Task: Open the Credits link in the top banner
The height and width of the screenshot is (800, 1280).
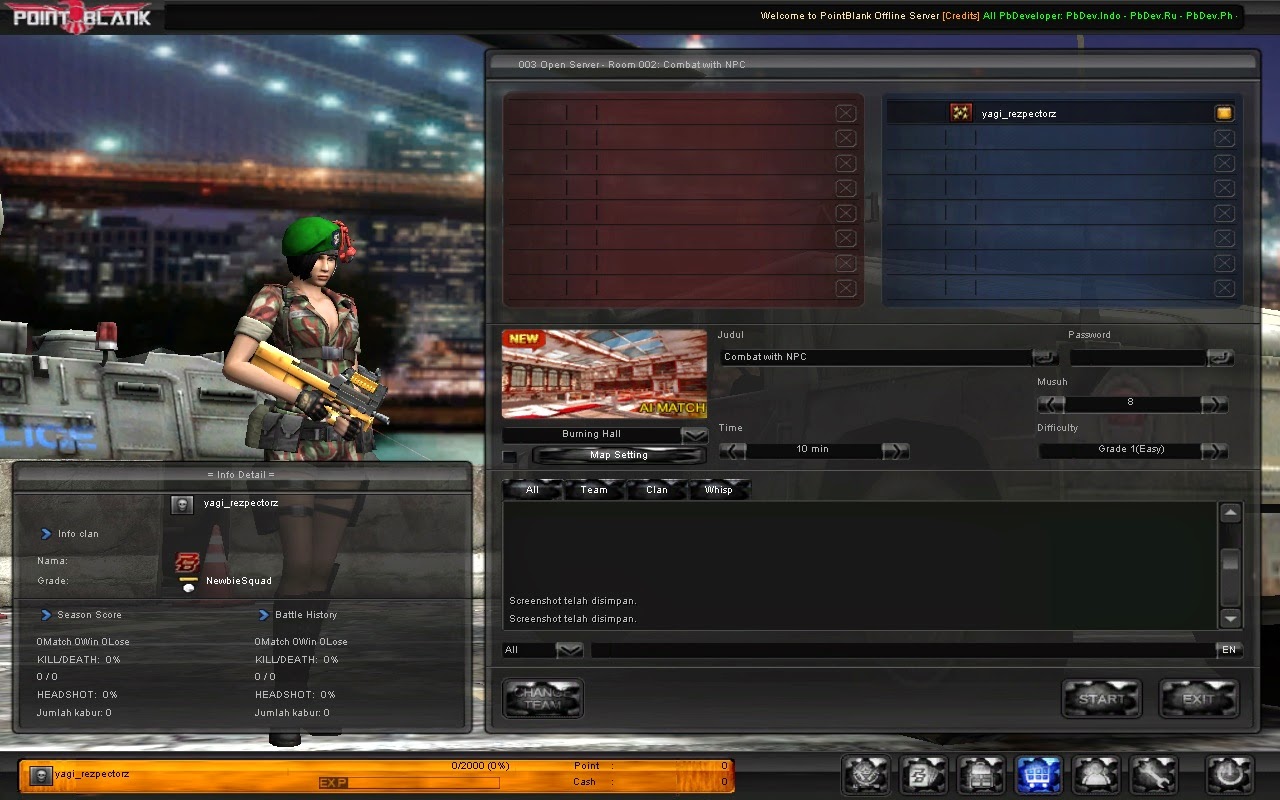Action: point(961,16)
